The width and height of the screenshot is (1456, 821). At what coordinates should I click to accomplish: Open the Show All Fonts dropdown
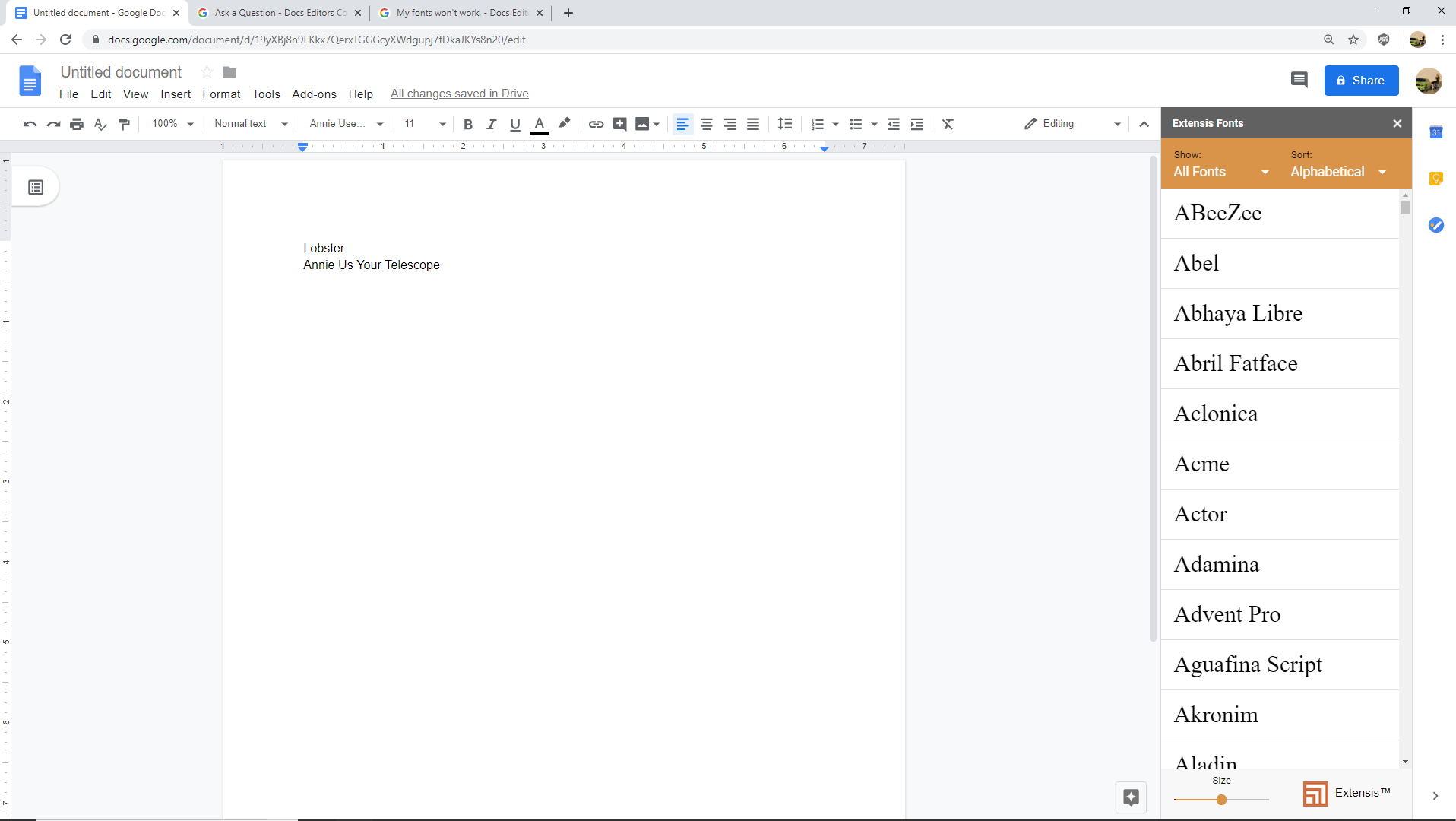click(x=1219, y=172)
